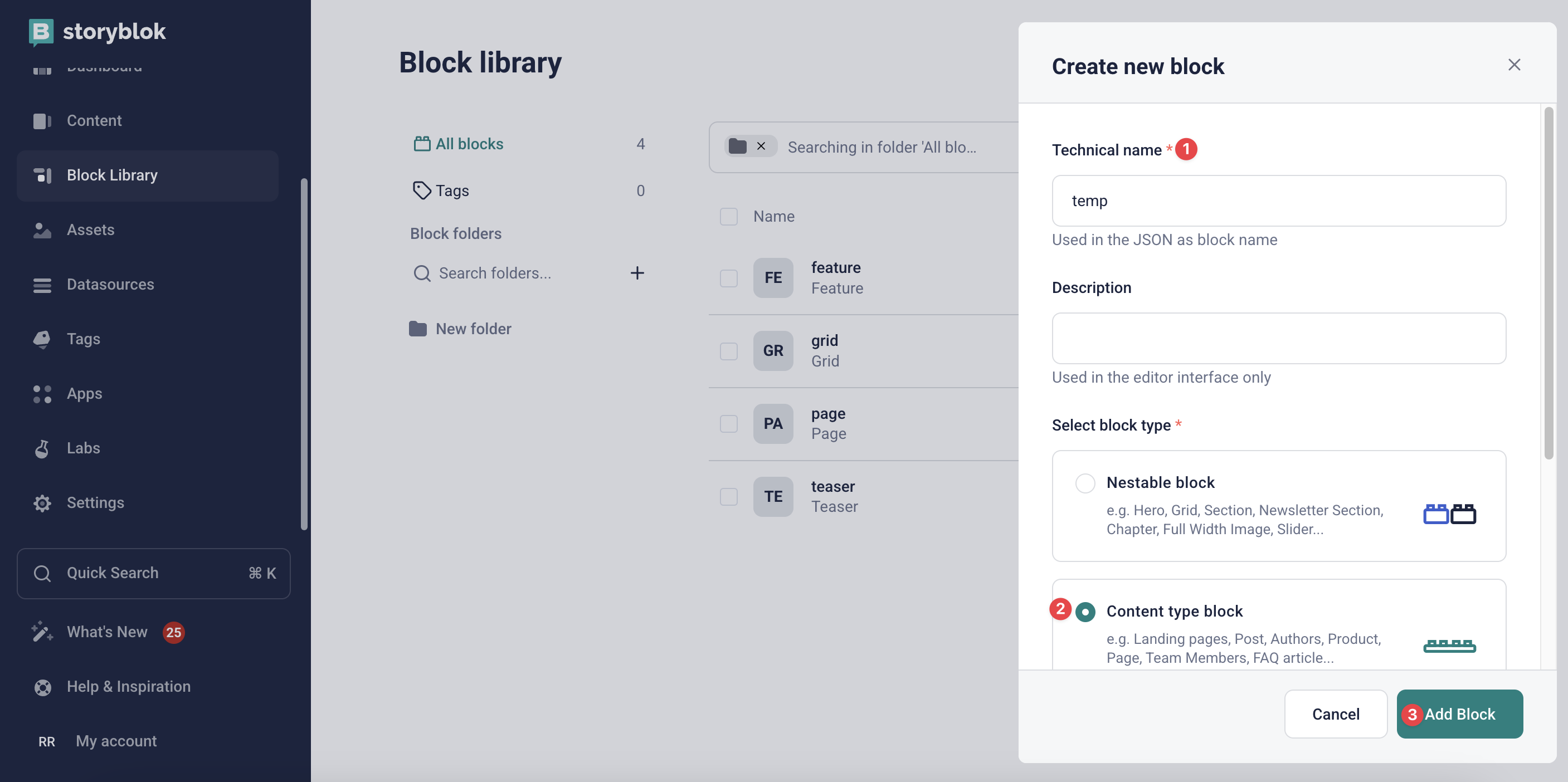1568x782 pixels.
Task: Select the Content type block radio button
Action: click(x=1086, y=611)
